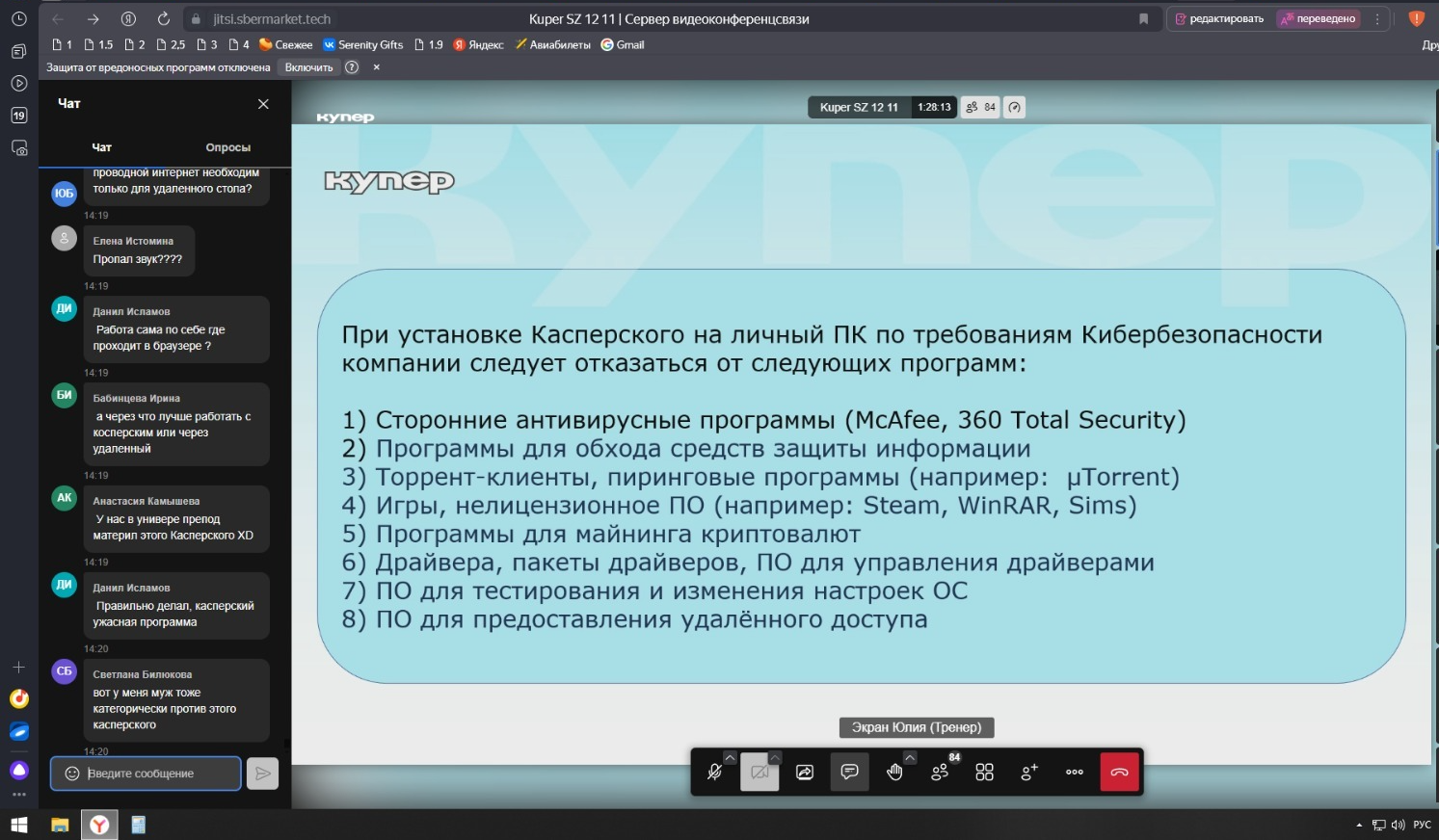Open the Windows Start menu

(x=18, y=825)
